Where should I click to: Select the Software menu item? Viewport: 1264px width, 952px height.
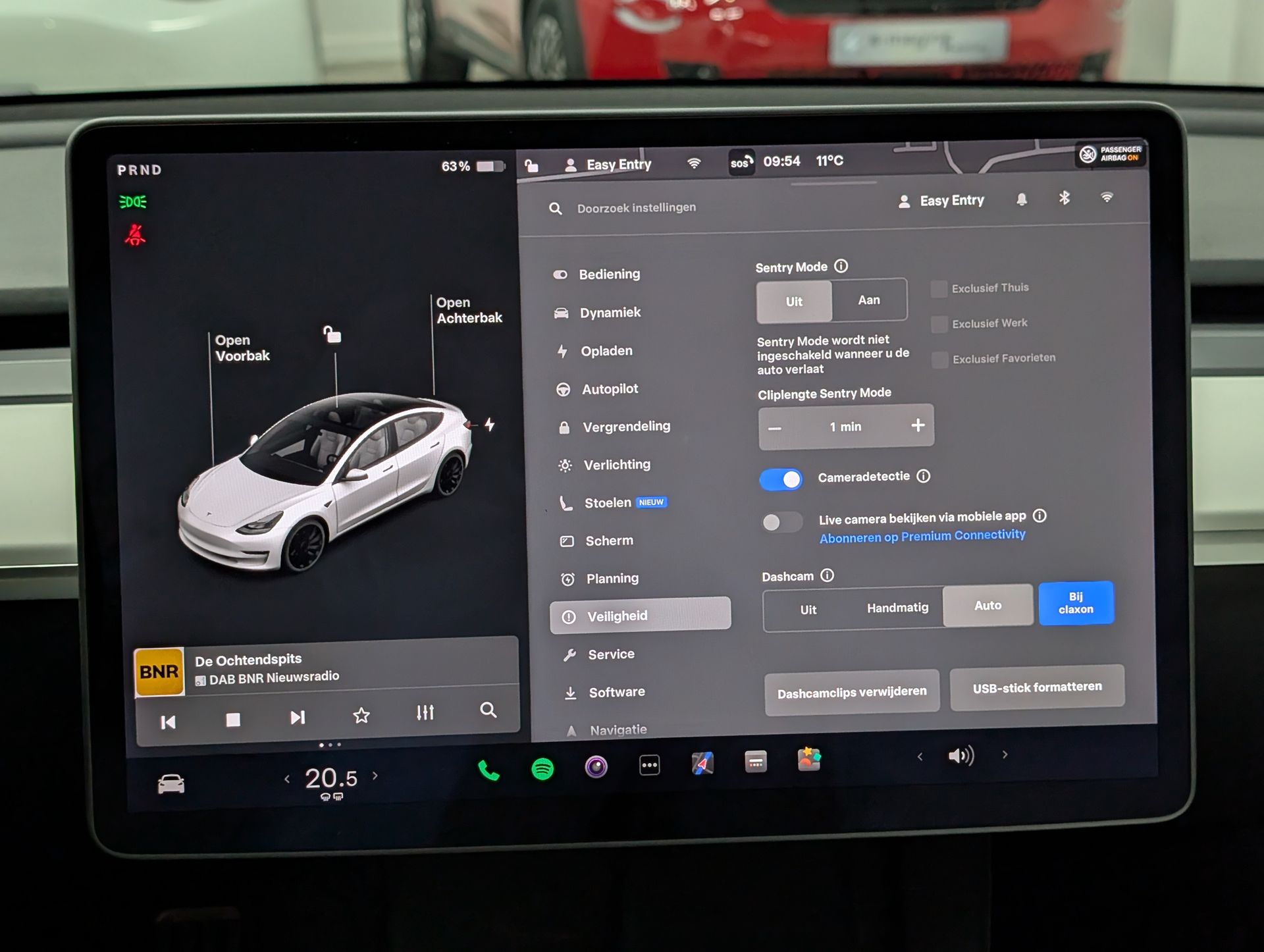click(616, 692)
